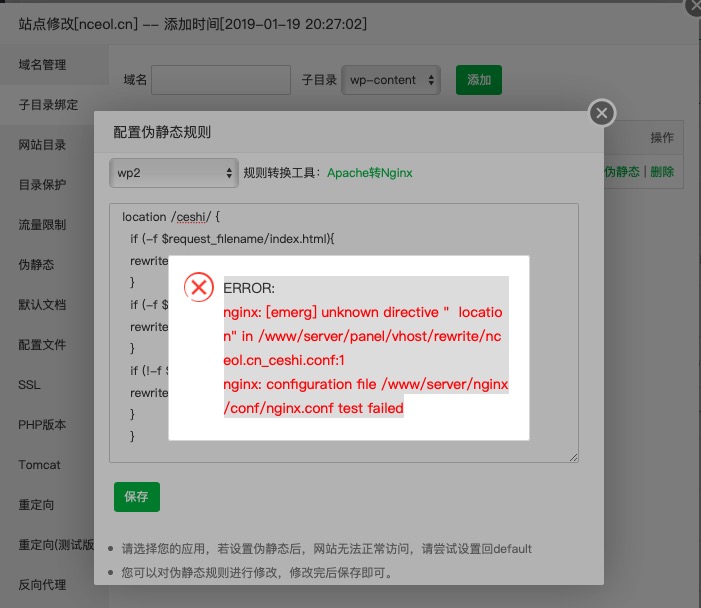This screenshot has height=608, width=701.
Task: Click the red error icon in the alert
Action: coord(198,287)
